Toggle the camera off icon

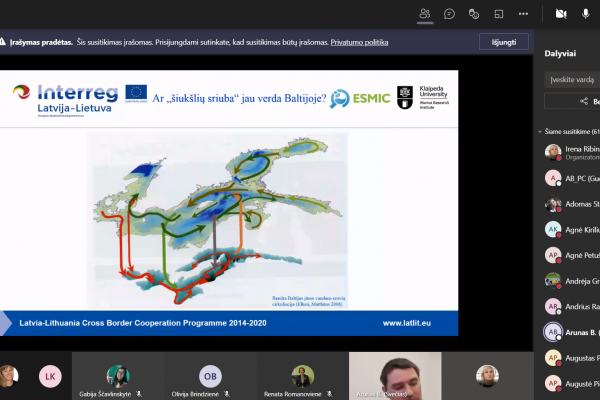[561, 14]
